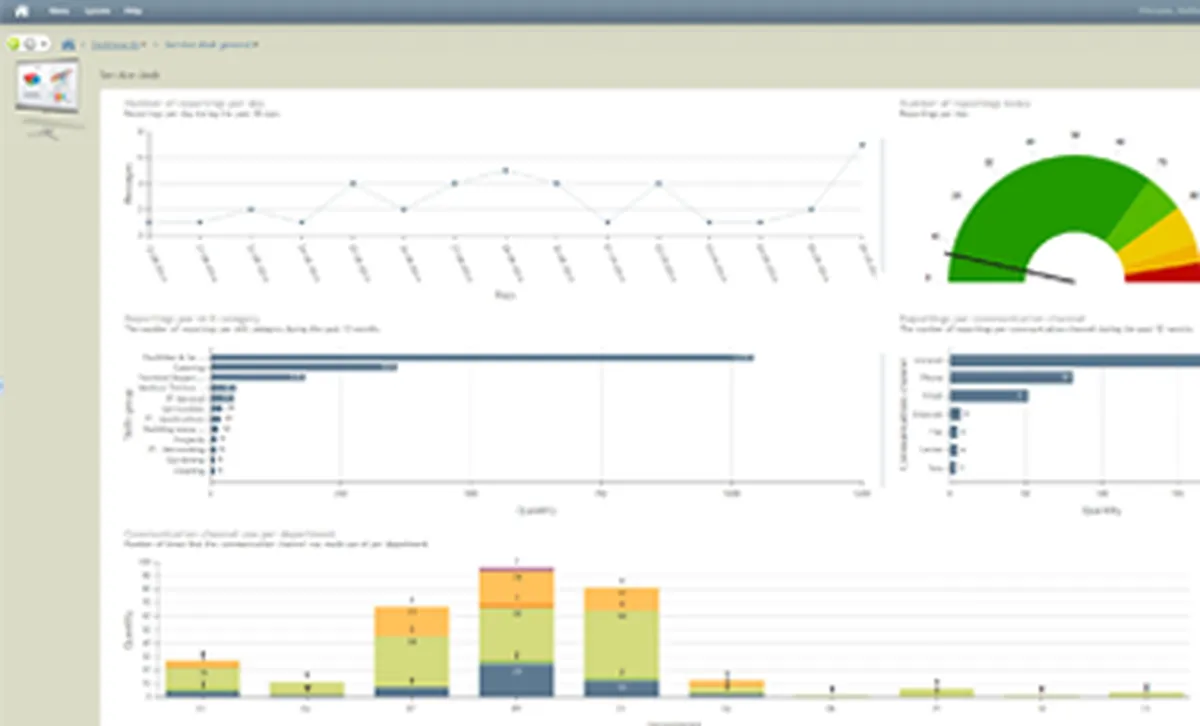Open the Help menu in top bar
The height and width of the screenshot is (726, 1200).
[x=133, y=11]
